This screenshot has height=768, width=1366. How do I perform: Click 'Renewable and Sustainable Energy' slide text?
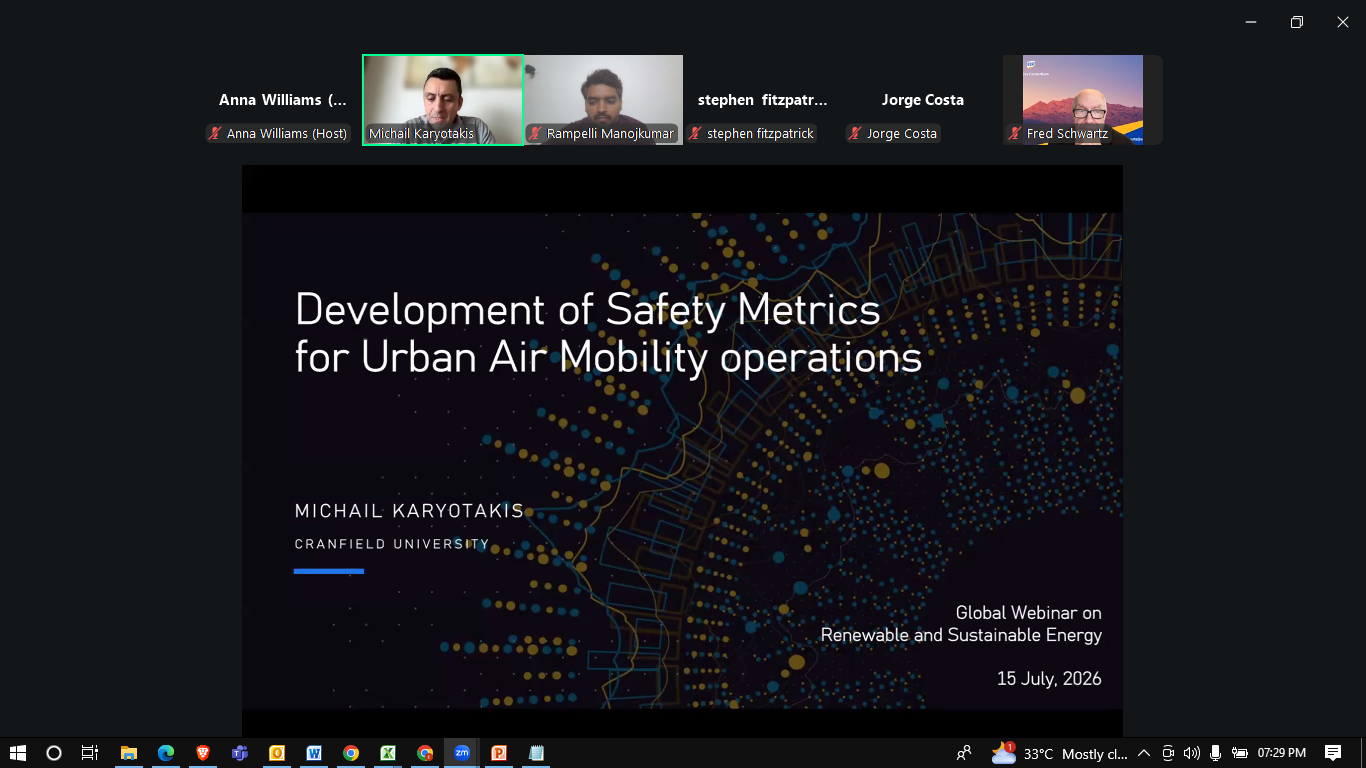tap(961, 635)
